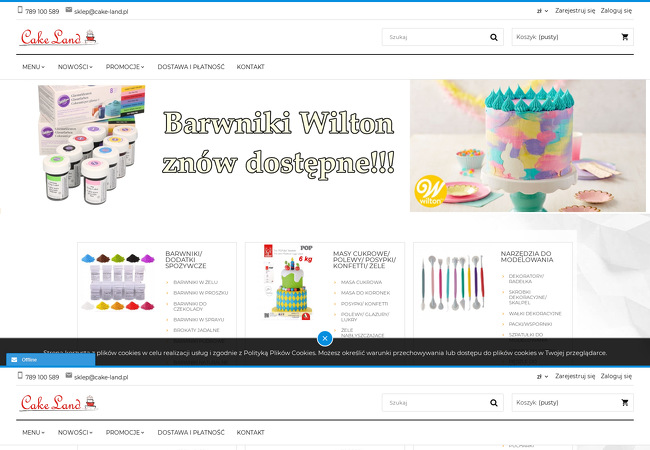Click the shopping cart icon in upper header

[625, 37]
